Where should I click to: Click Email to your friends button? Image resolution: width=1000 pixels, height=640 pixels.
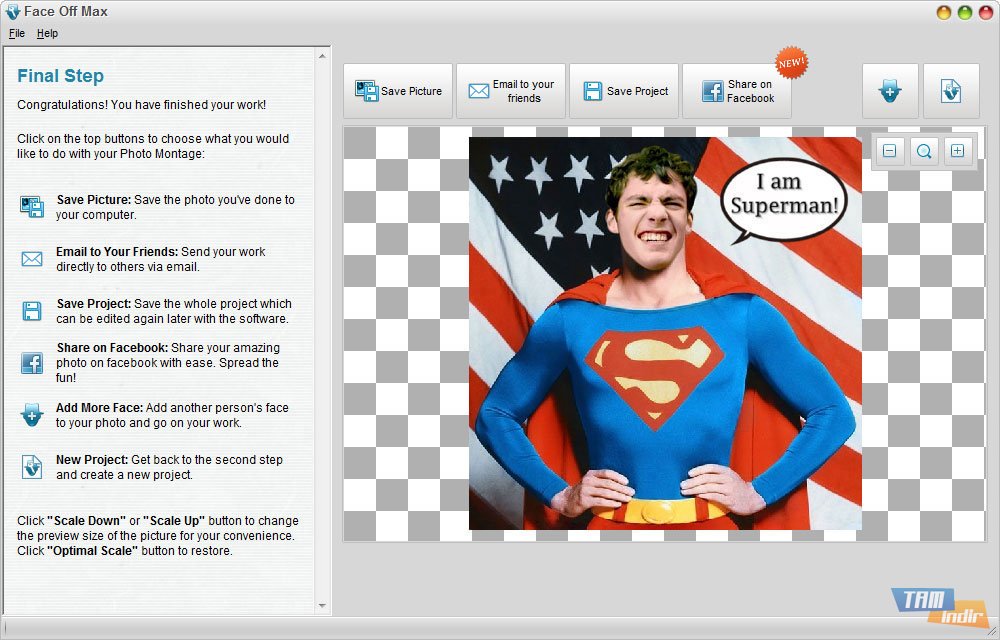pos(511,91)
